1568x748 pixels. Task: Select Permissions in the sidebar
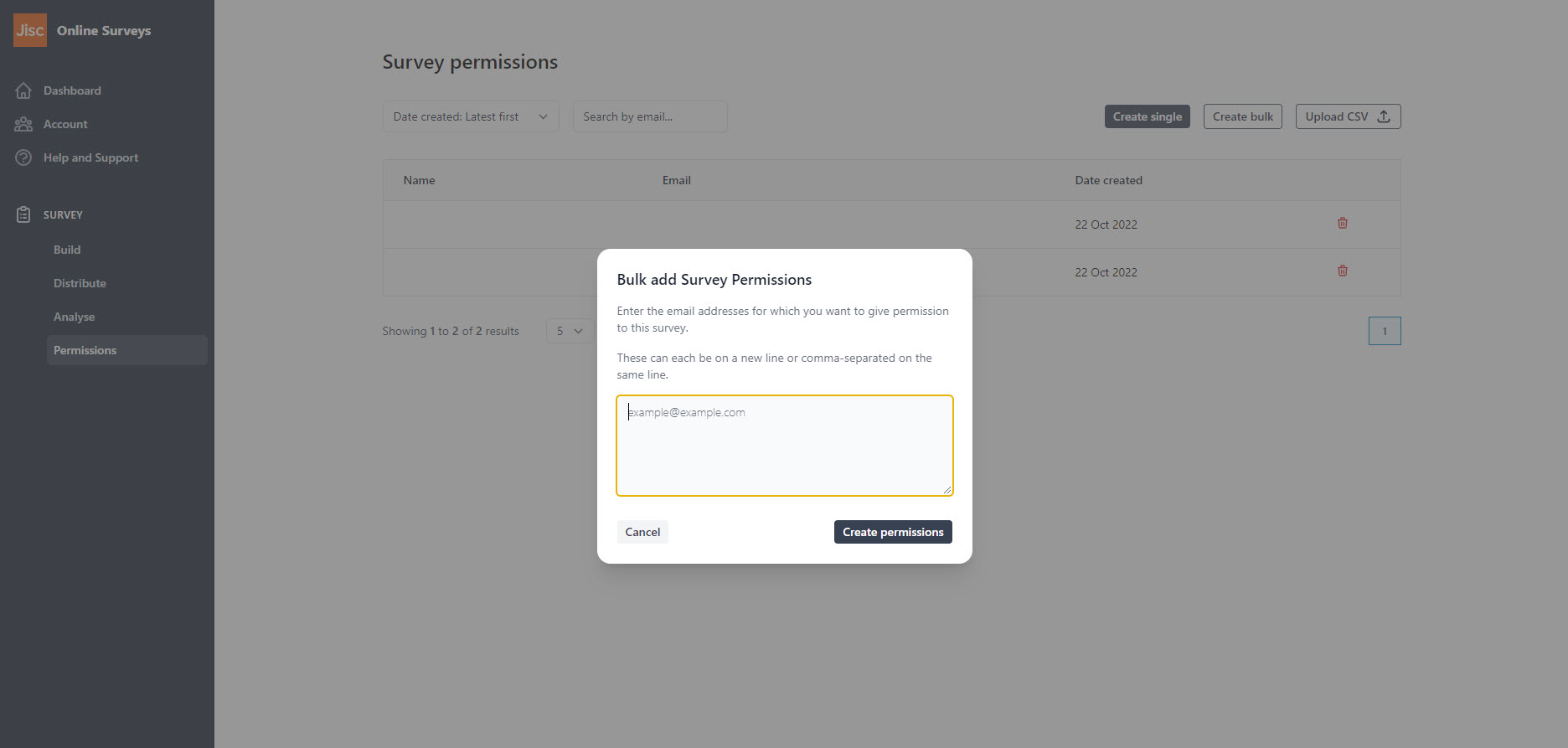(x=127, y=350)
